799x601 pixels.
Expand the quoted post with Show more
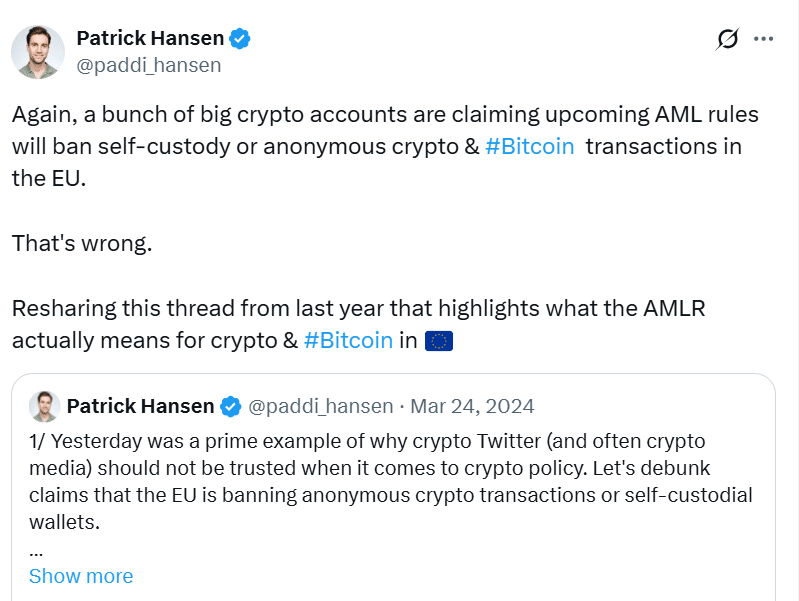click(x=81, y=576)
